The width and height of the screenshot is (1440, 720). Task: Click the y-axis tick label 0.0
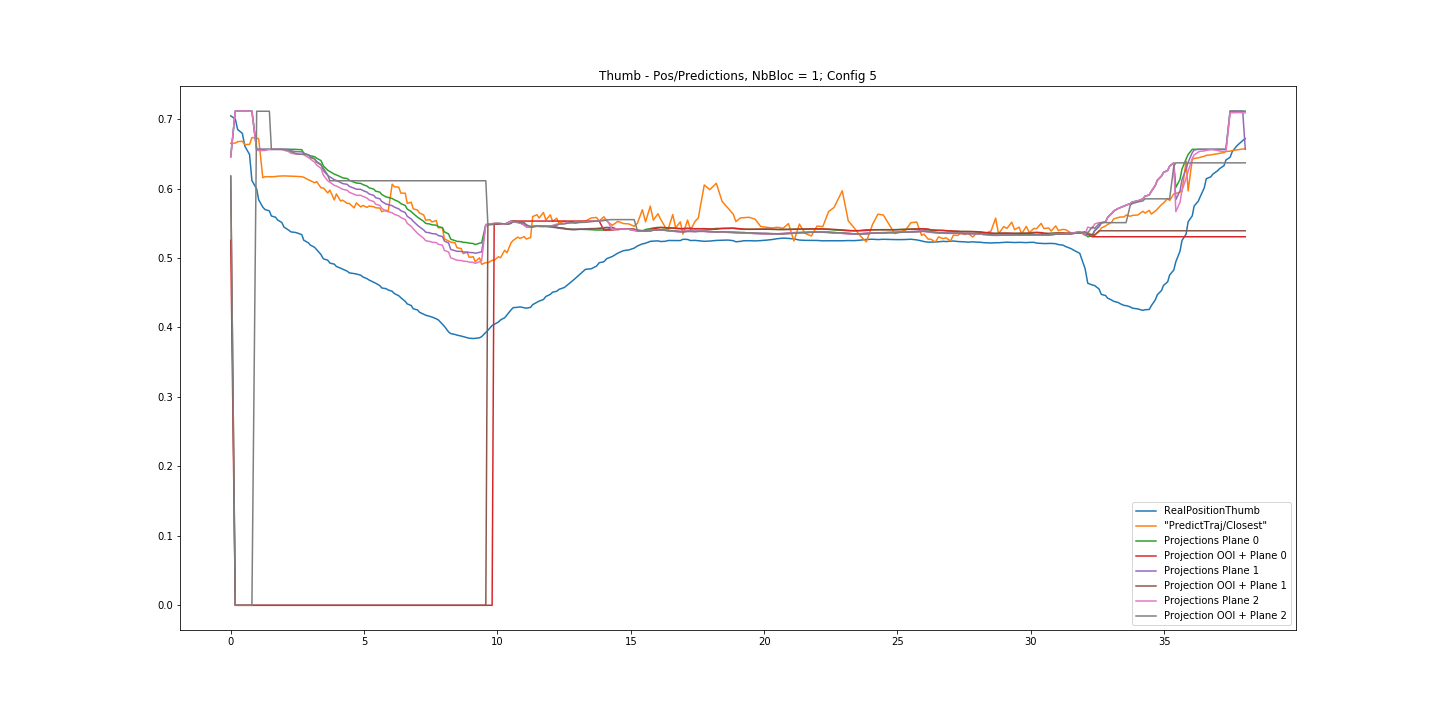pyautogui.click(x=162, y=605)
